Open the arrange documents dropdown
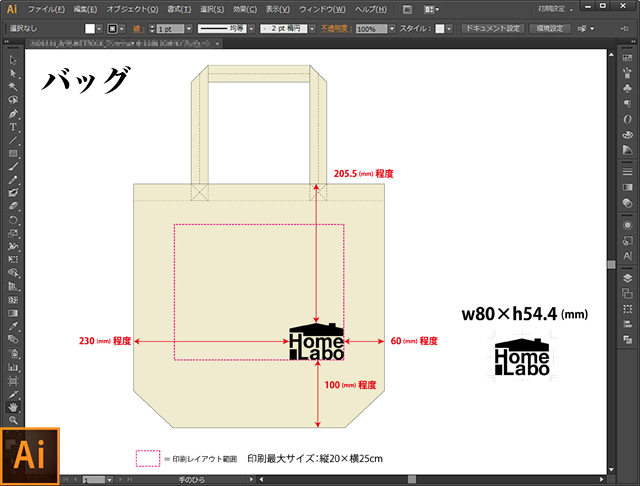640x486 pixels. [x=431, y=9]
